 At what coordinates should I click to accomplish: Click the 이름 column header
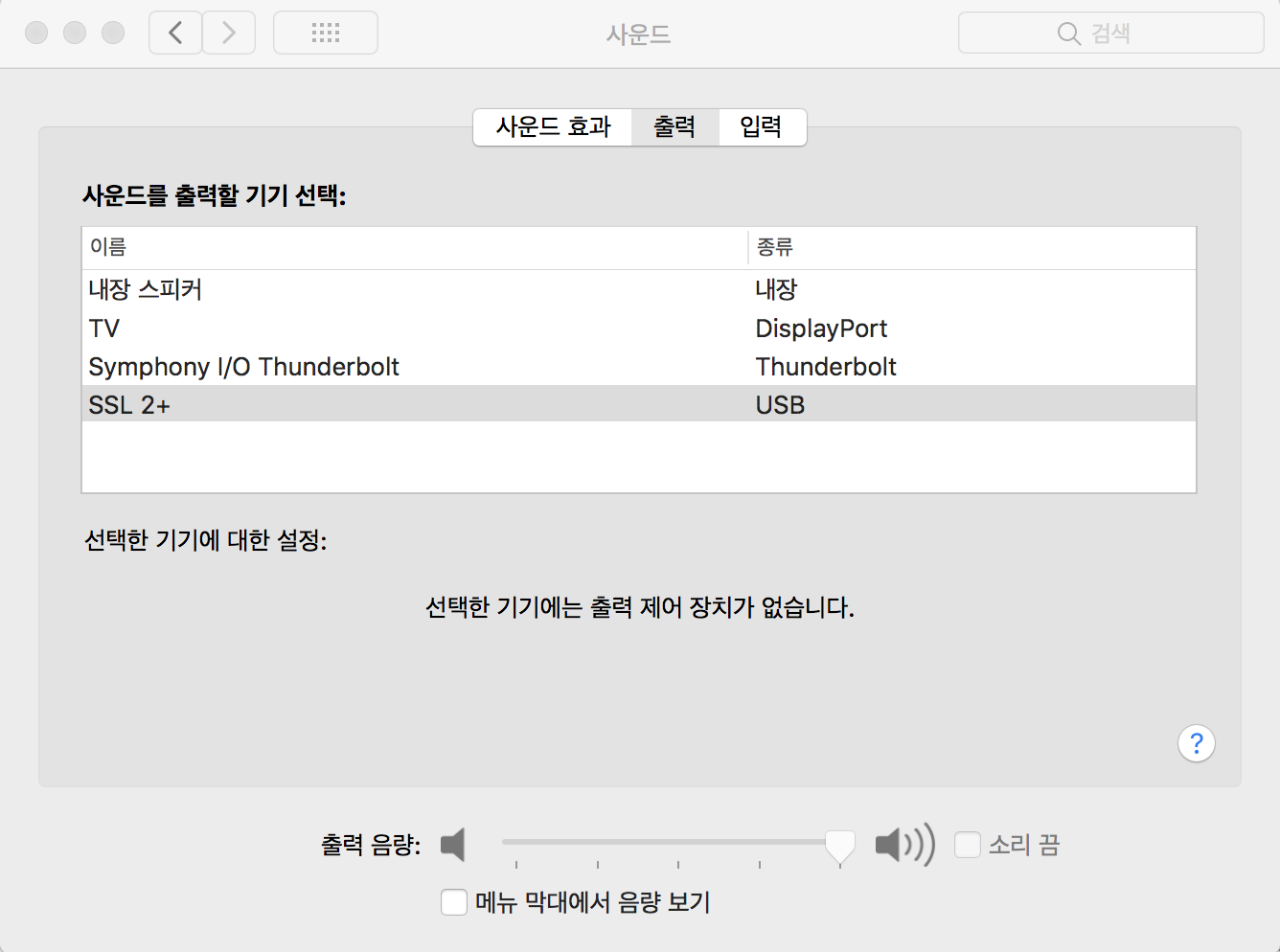click(415, 247)
